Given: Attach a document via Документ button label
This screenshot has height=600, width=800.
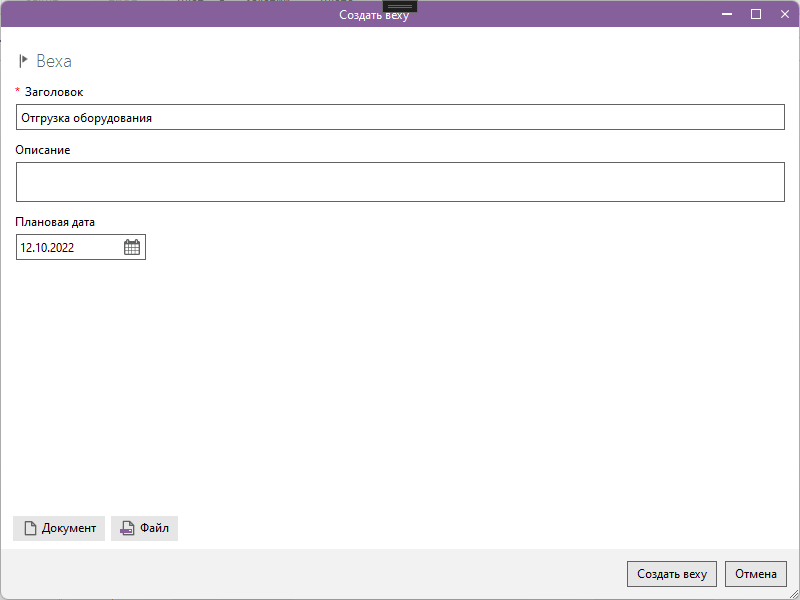Looking at the screenshot, I should tap(69, 529).
